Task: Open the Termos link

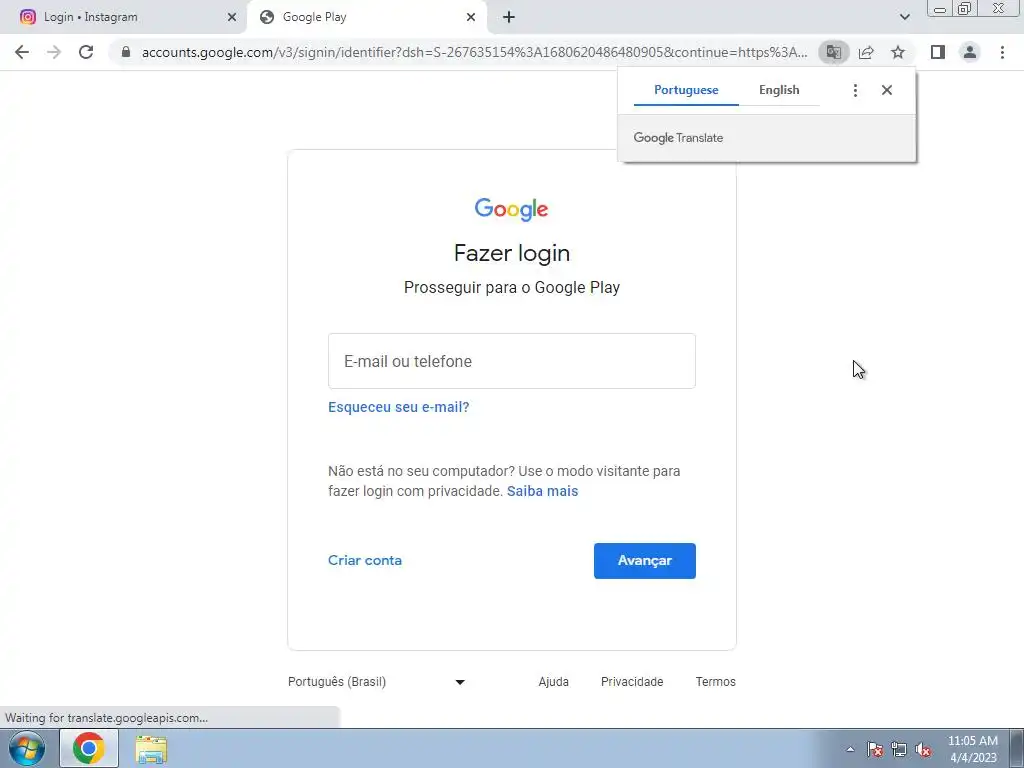Action: point(716,682)
